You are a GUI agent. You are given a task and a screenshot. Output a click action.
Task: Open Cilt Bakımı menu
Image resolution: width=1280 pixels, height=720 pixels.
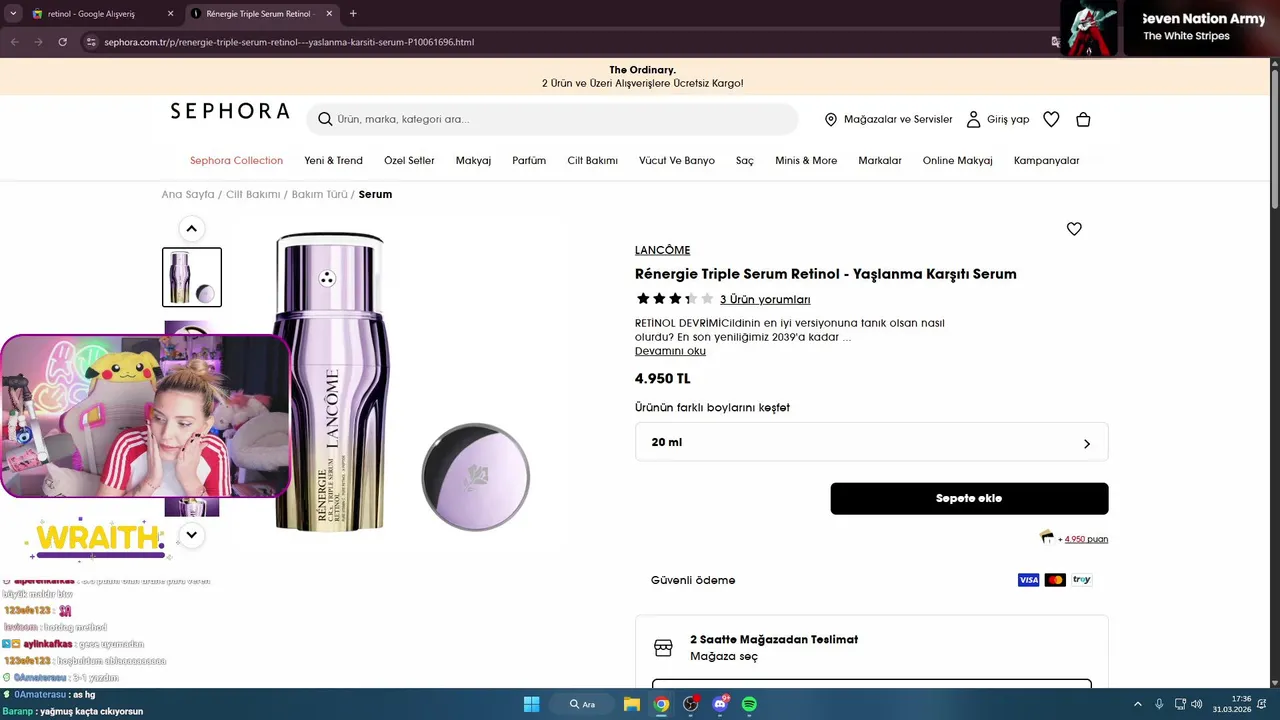coord(592,160)
